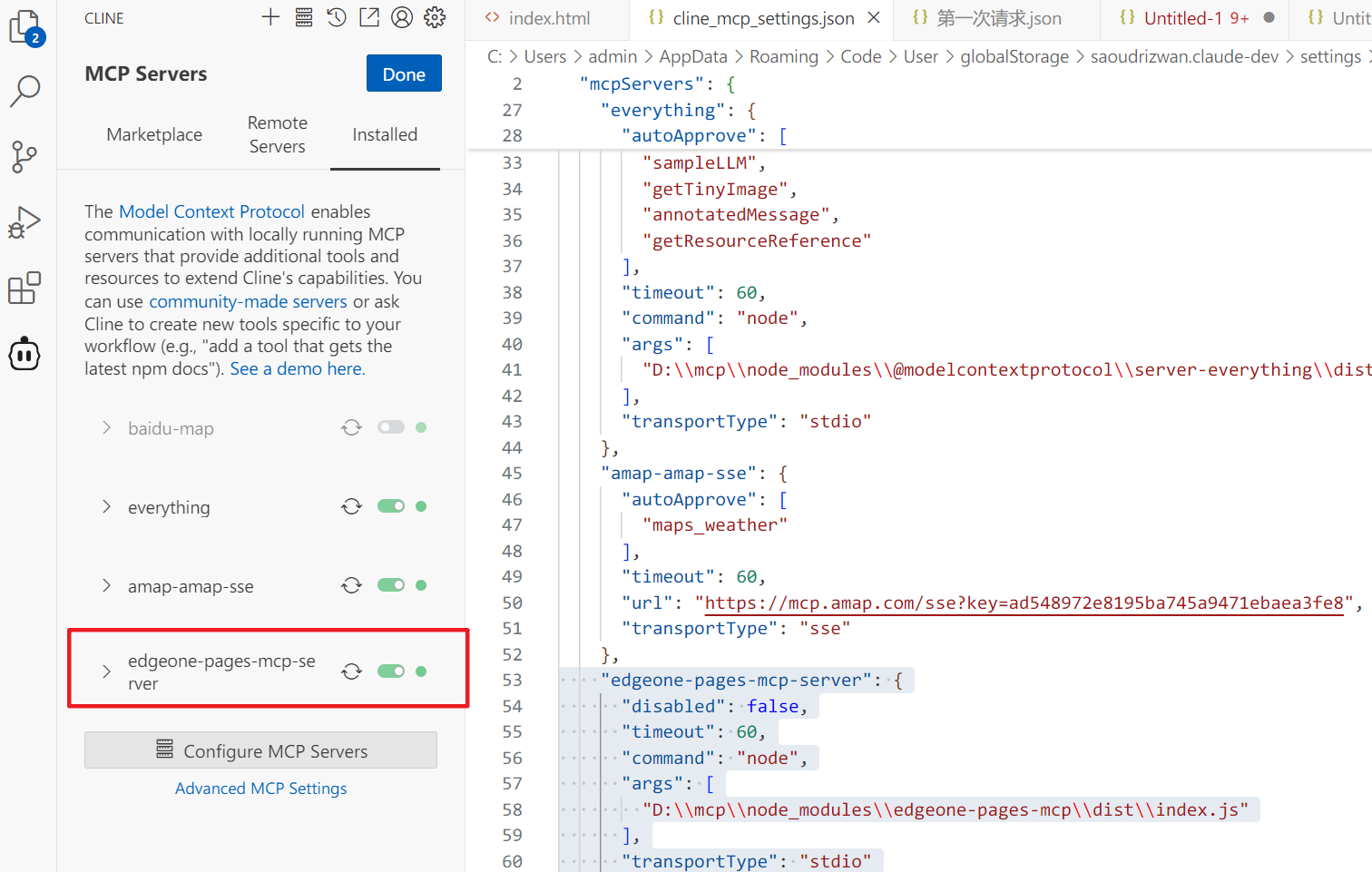Open the 第一次请求.json editor tab
1372x872 pixels.
point(998,18)
